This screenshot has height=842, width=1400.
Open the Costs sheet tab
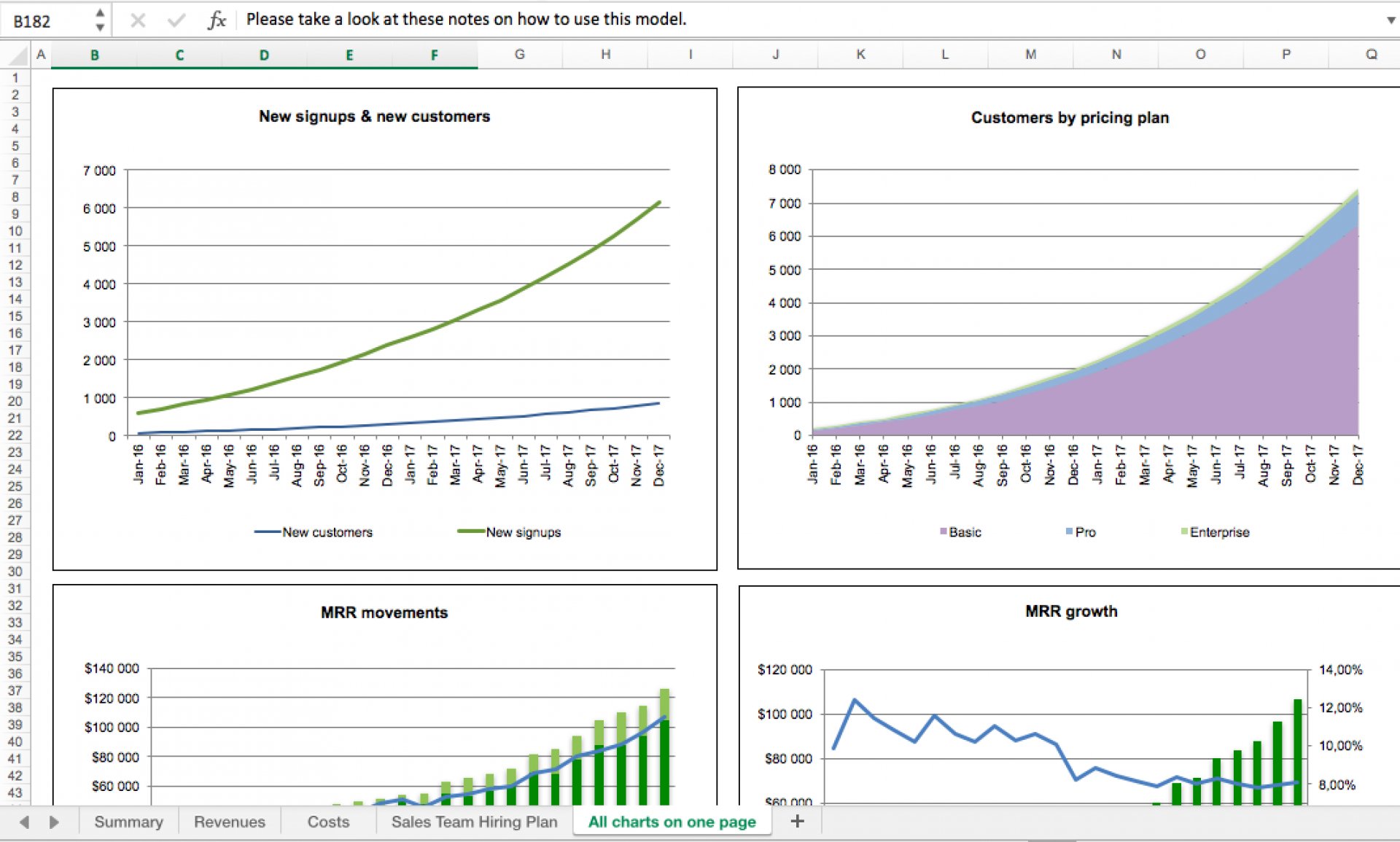tap(328, 822)
